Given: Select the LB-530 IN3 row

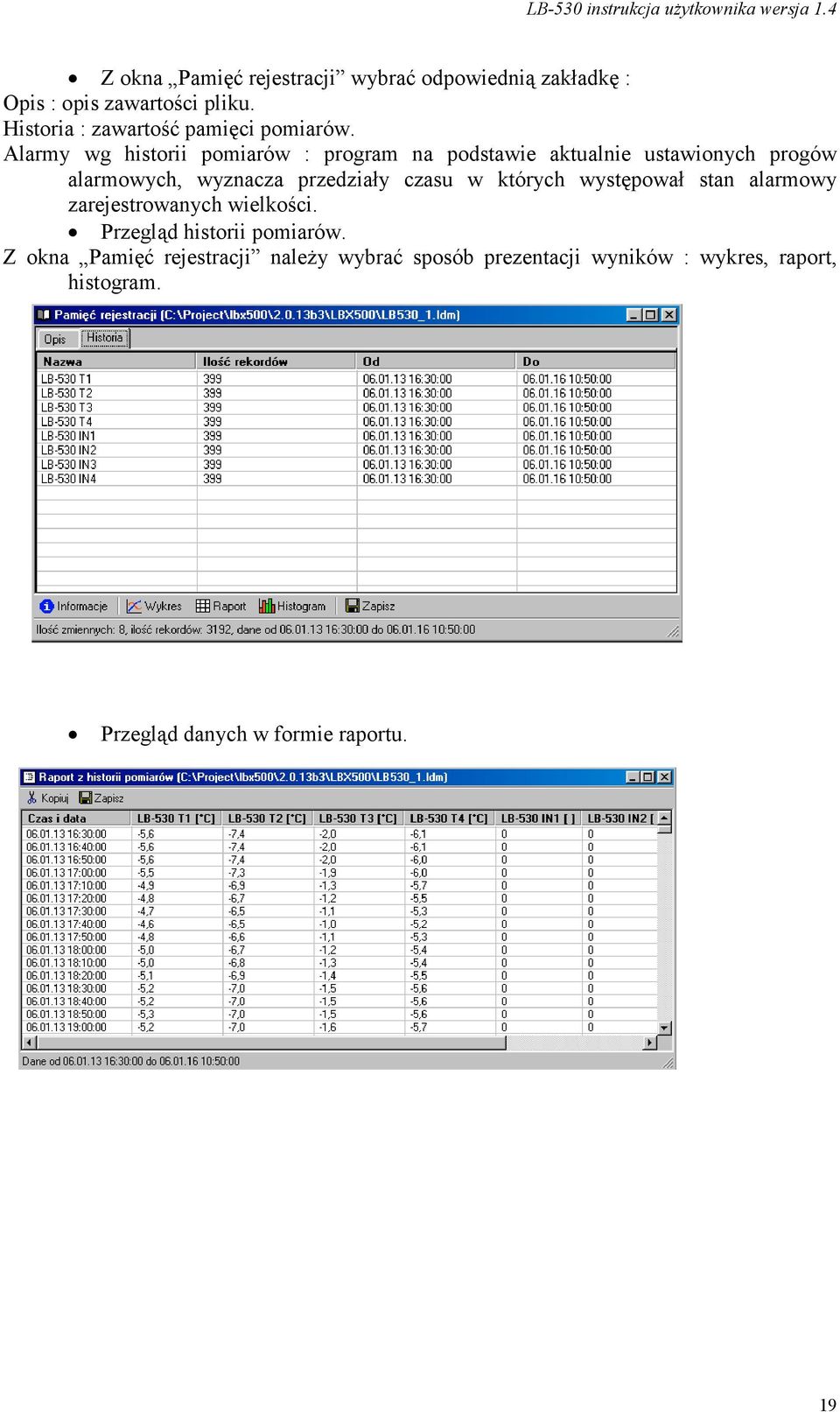Looking at the screenshot, I should [356, 465].
